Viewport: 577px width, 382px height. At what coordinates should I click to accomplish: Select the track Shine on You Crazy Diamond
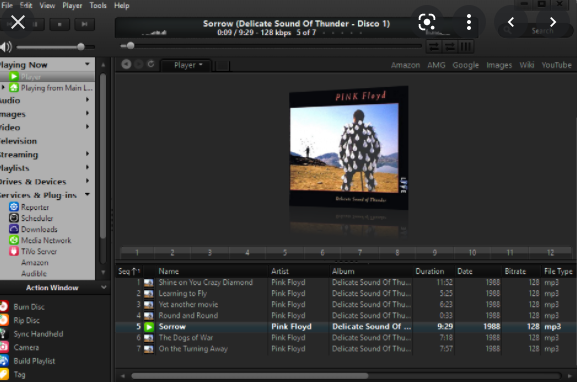tap(206, 282)
